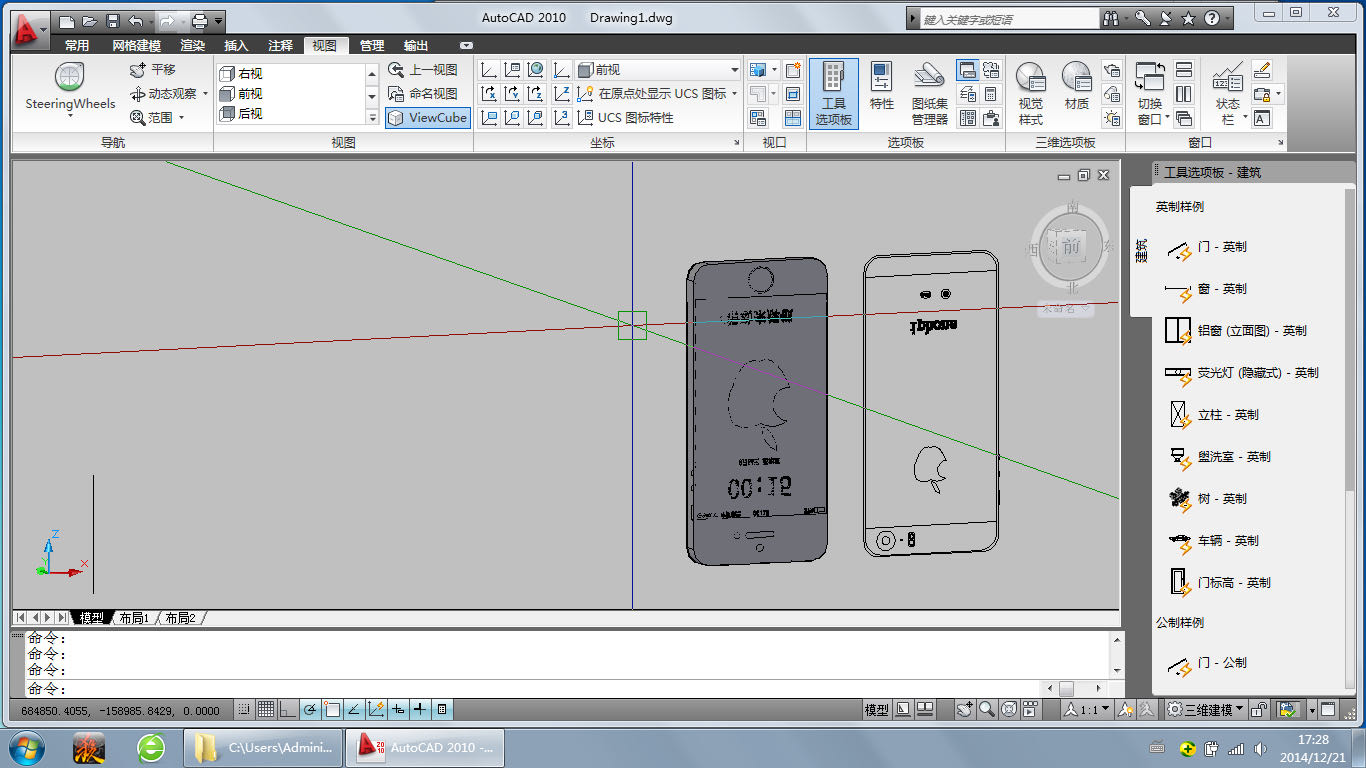Switch to the 常用 ribbon tab
The image size is (1366, 768).
[x=77, y=45]
